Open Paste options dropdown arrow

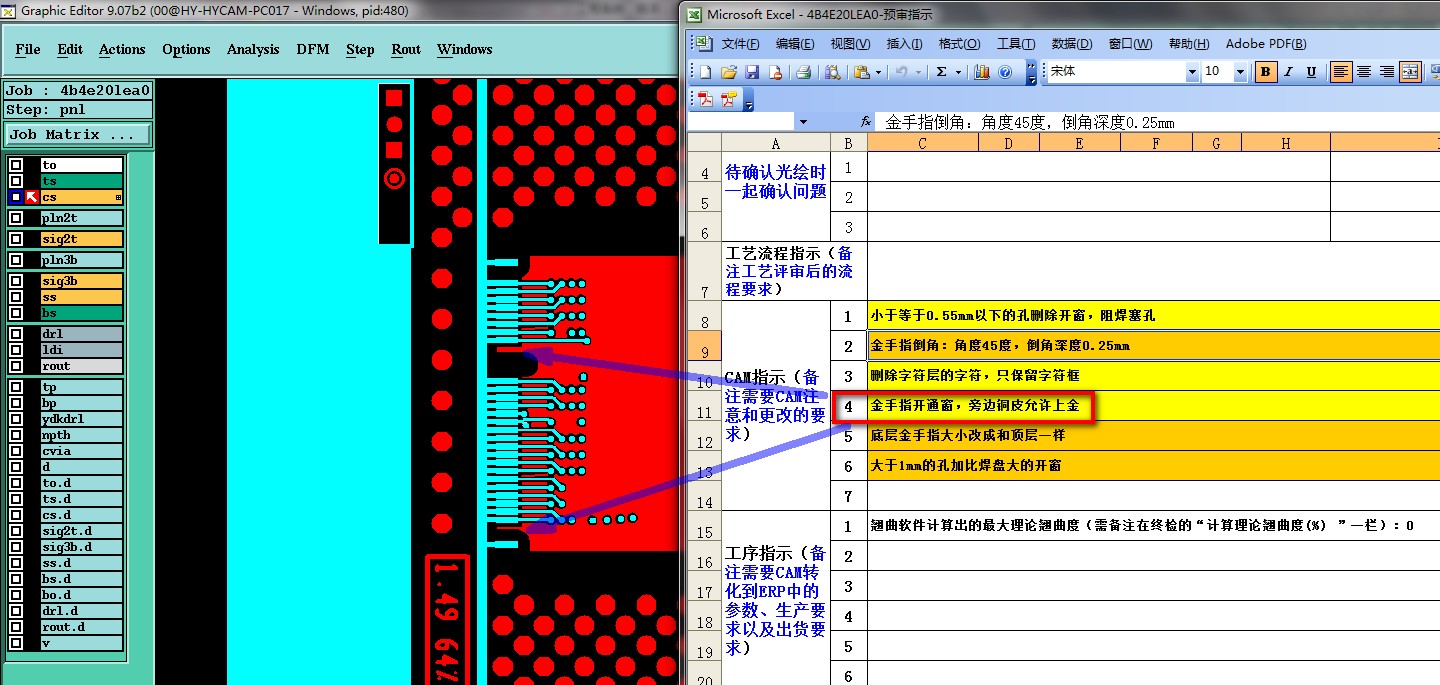[878, 72]
